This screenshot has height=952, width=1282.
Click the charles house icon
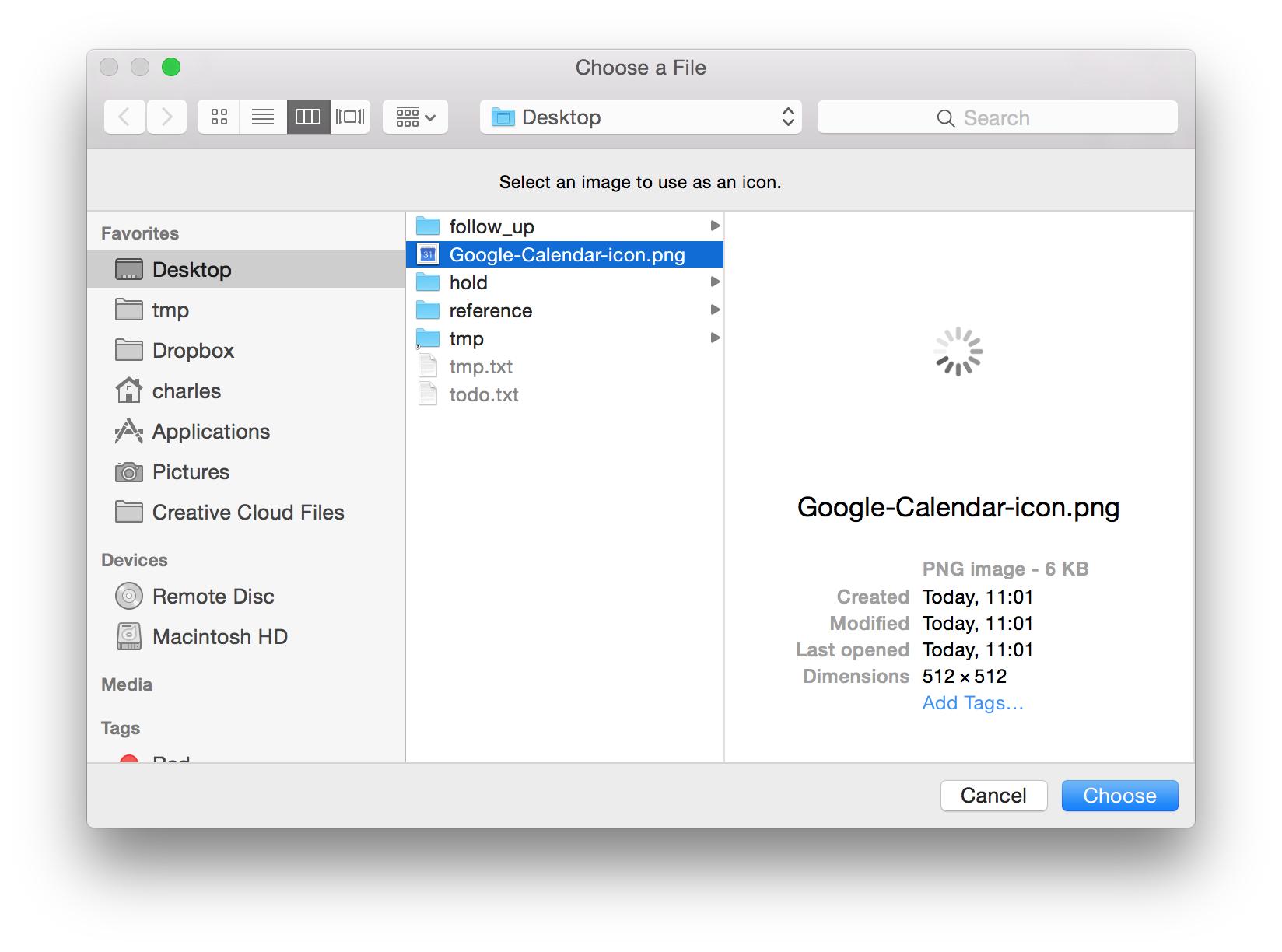(x=129, y=390)
